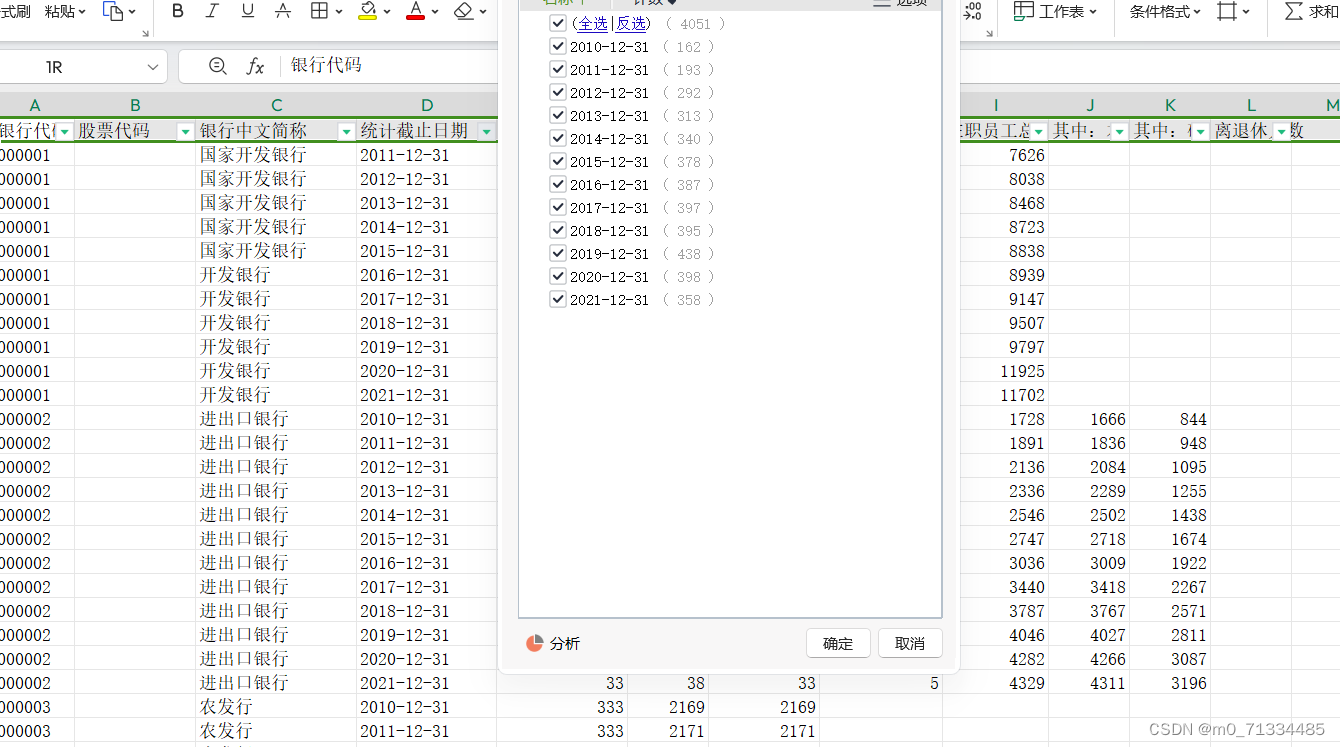Uncheck the 2010-12-31 filter checkbox
The image size is (1340, 747).
[558, 46]
